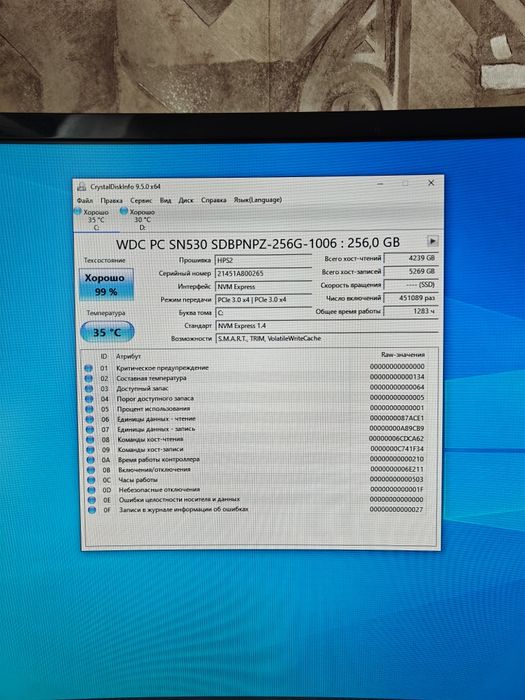Click the CrystalDiskInfo title bar app icon

tap(81, 187)
